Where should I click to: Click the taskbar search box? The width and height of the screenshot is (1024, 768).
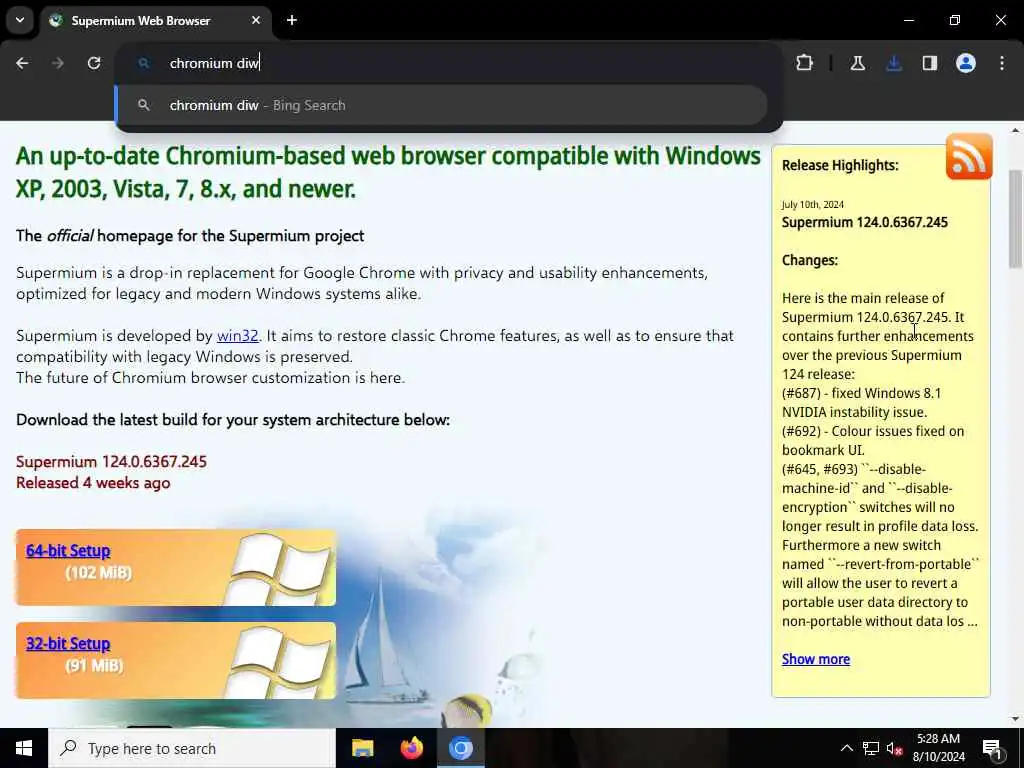tap(191, 748)
